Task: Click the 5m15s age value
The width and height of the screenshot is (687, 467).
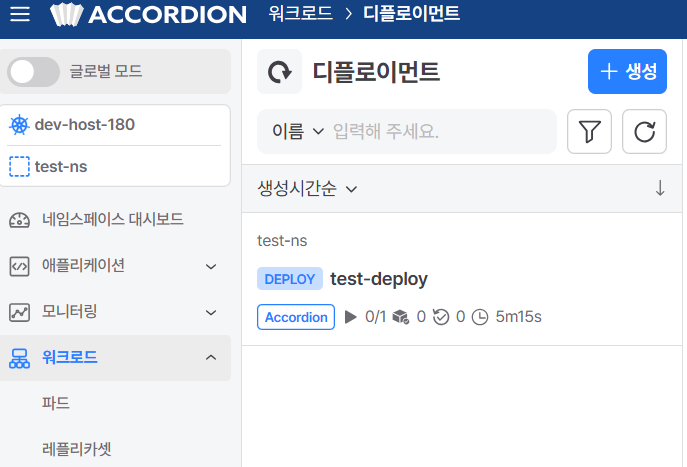Action: (518, 316)
